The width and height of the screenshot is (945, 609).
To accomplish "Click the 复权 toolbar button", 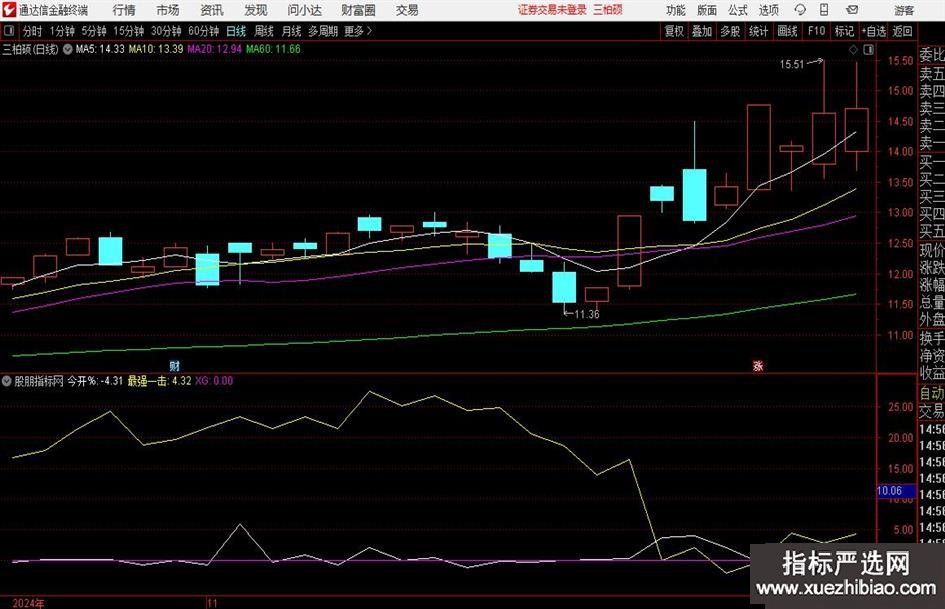I will click(x=674, y=31).
